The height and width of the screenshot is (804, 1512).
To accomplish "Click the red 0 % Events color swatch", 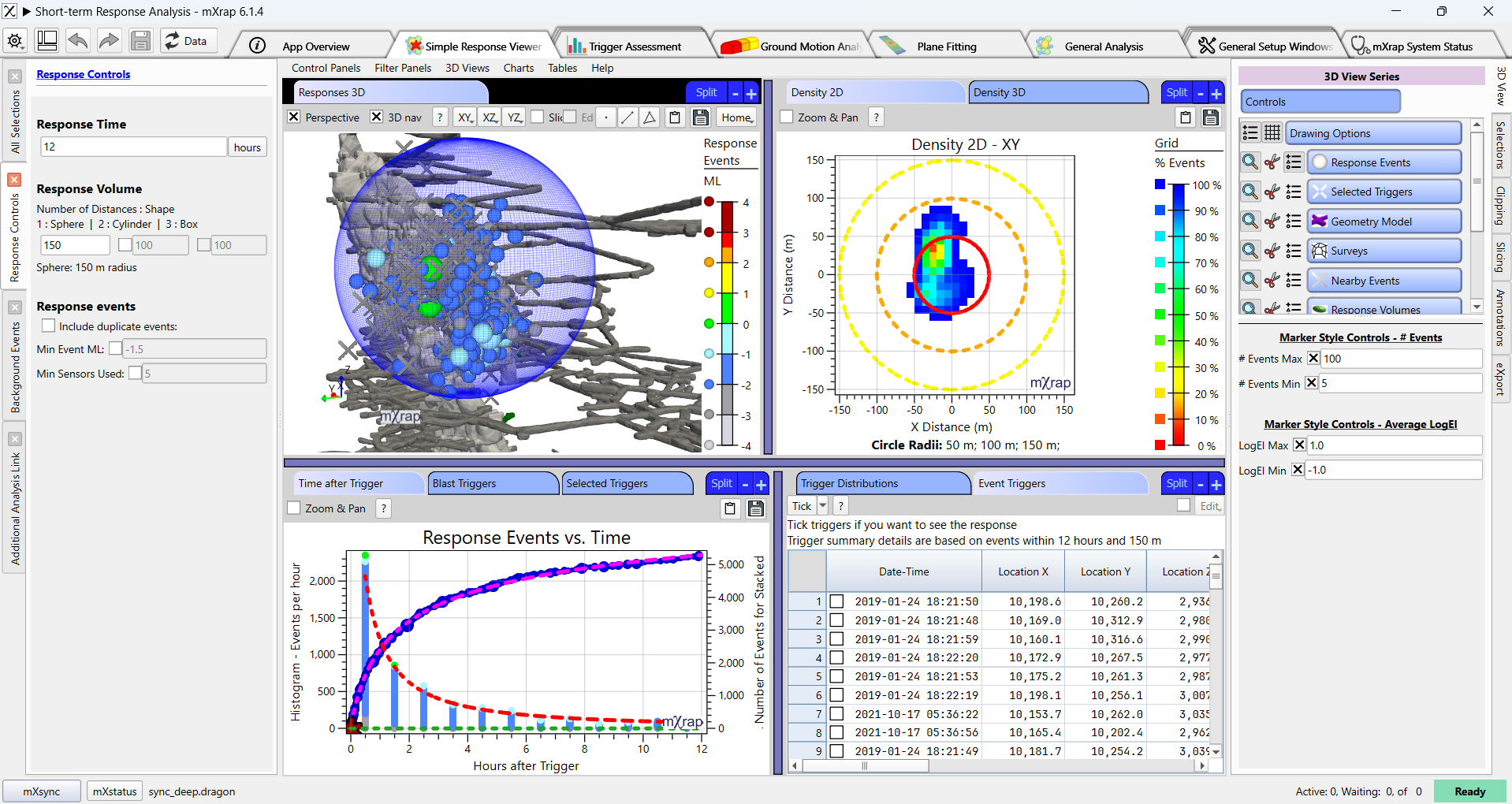I will coord(1160,445).
